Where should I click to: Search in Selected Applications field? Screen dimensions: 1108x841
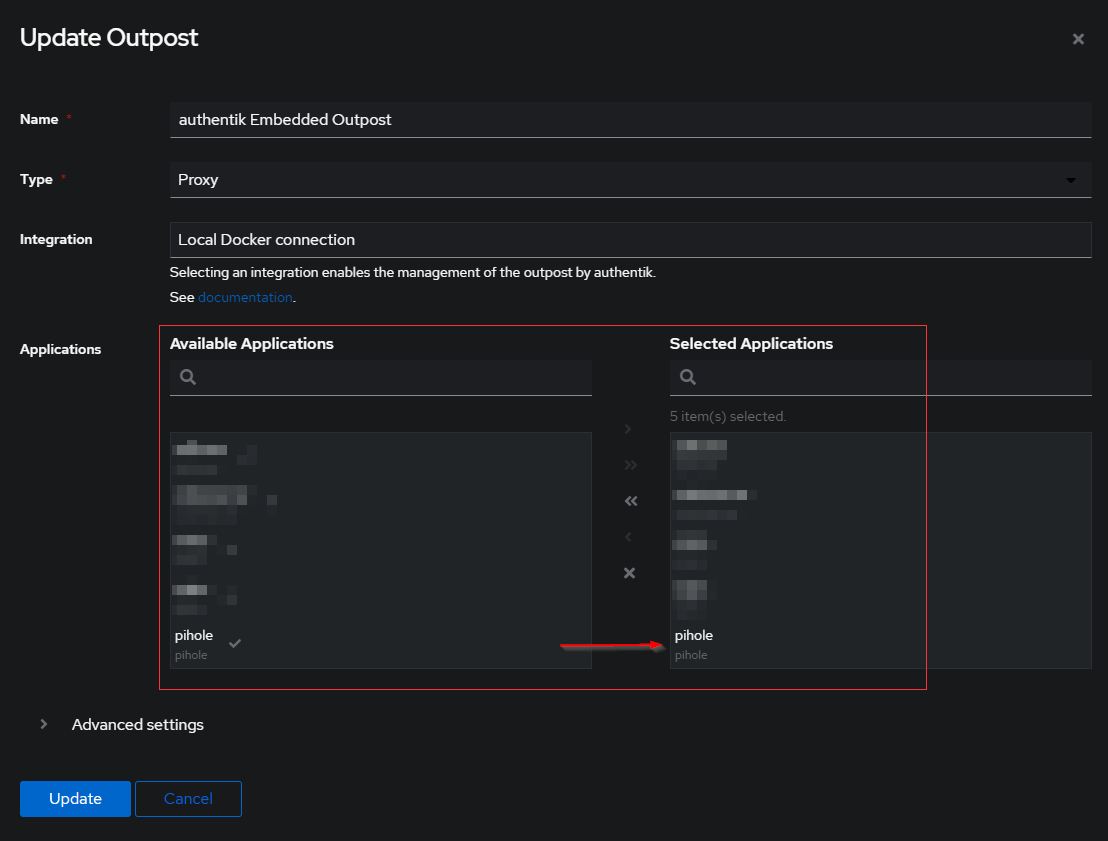880,377
